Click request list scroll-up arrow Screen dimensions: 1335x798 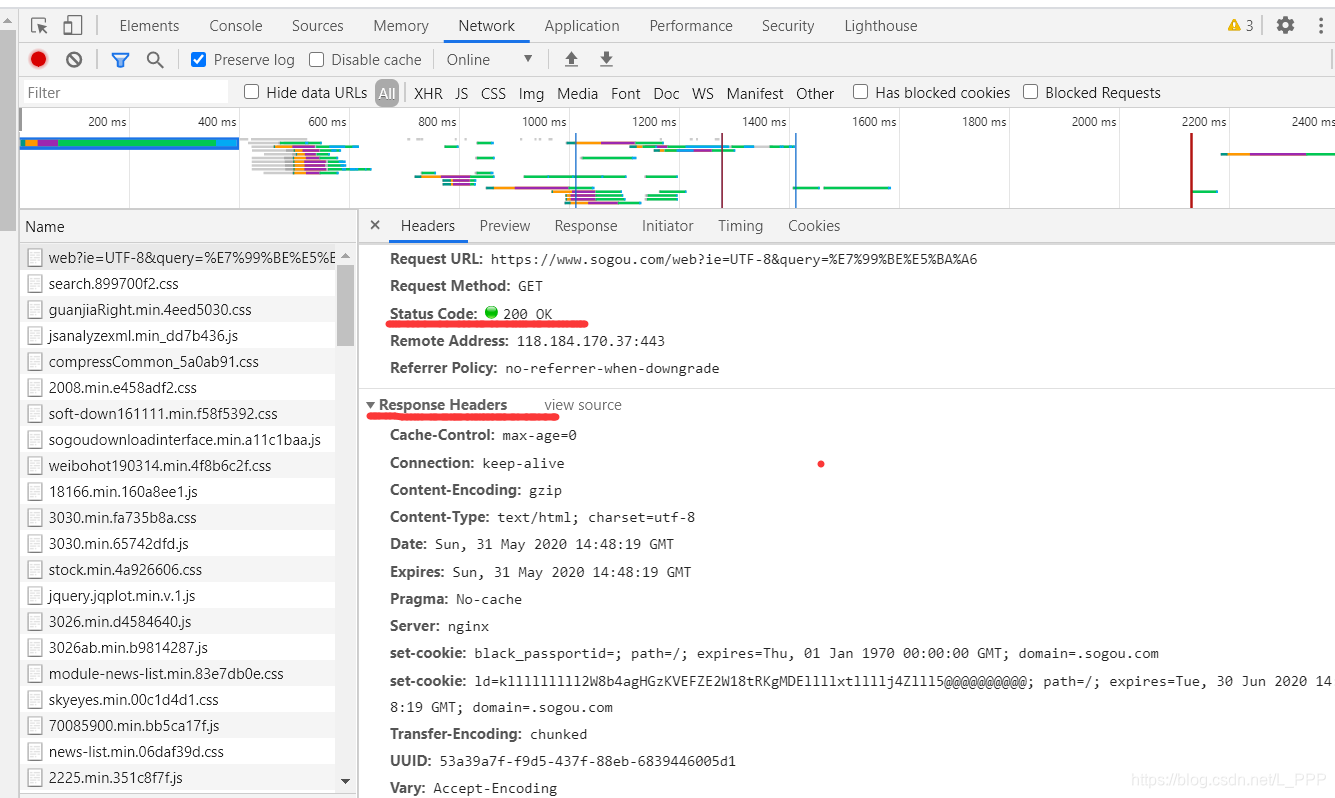pyautogui.click(x=345, y=254)
